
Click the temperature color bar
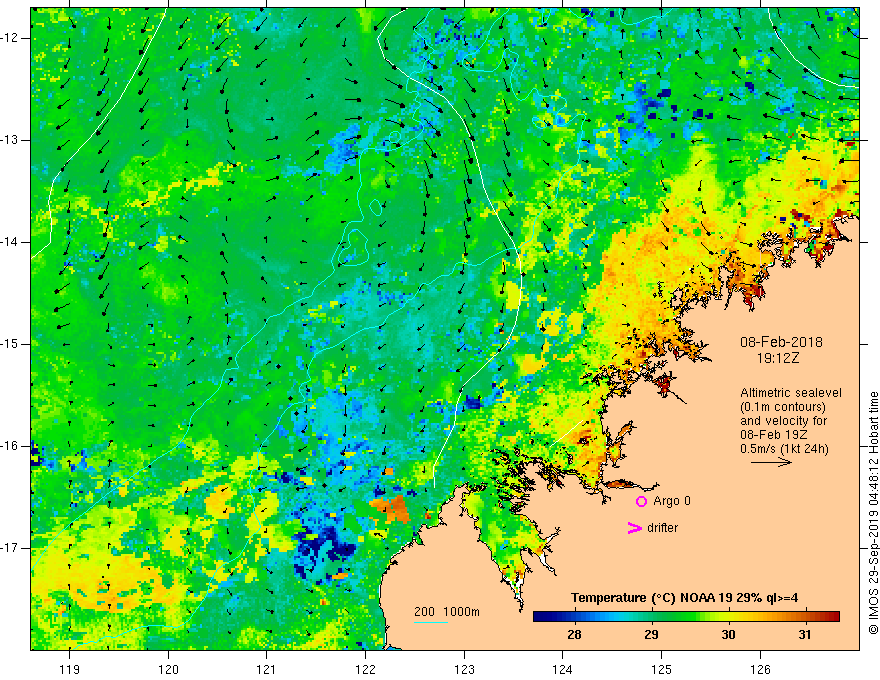(x=686, y=617)
